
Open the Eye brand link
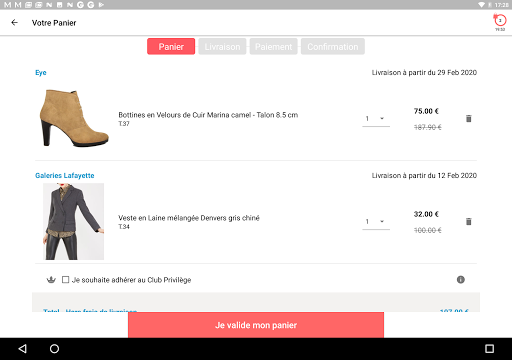[x=41, y=73]
